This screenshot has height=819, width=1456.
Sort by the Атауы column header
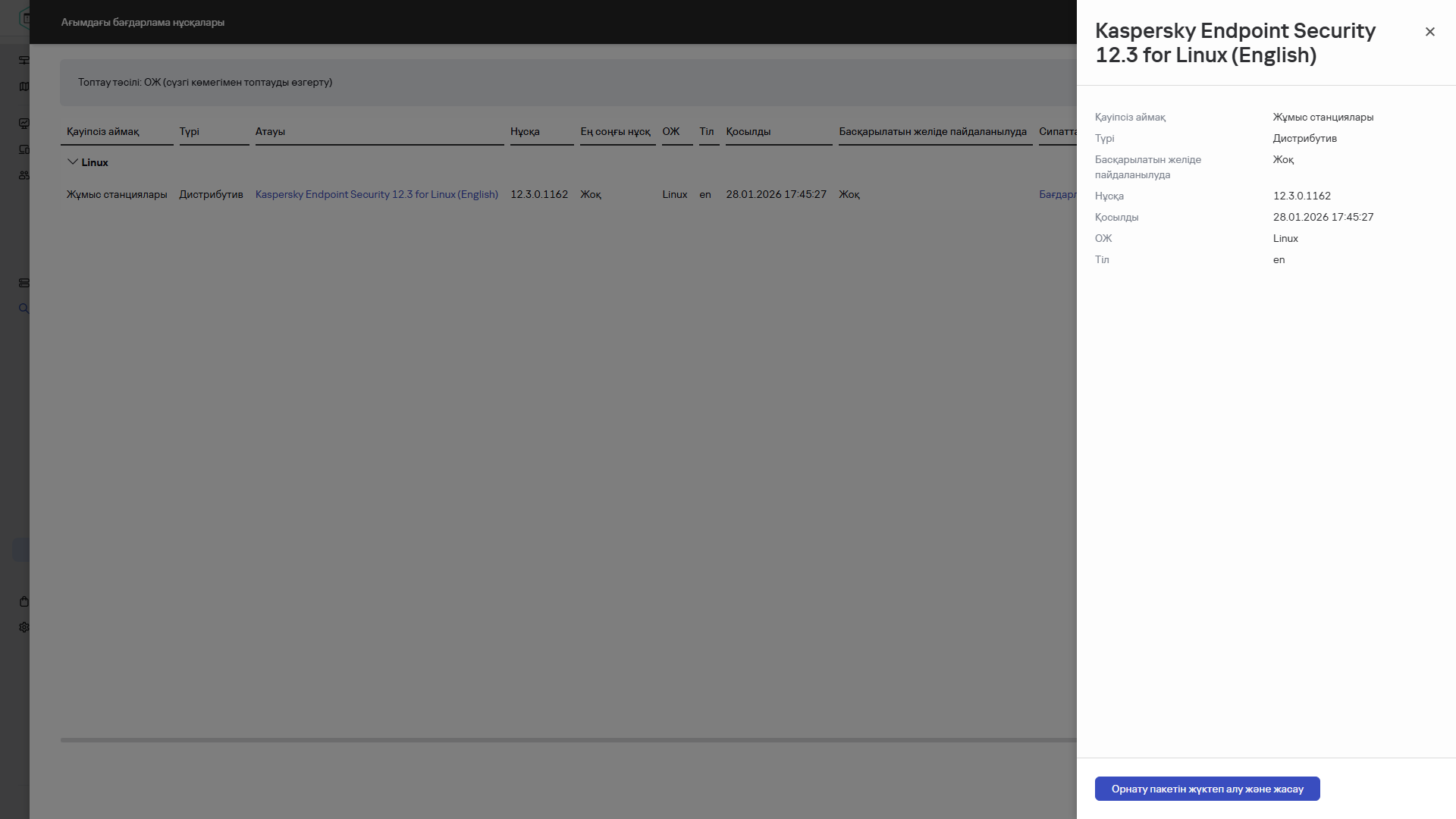click(x=271, y=131)
